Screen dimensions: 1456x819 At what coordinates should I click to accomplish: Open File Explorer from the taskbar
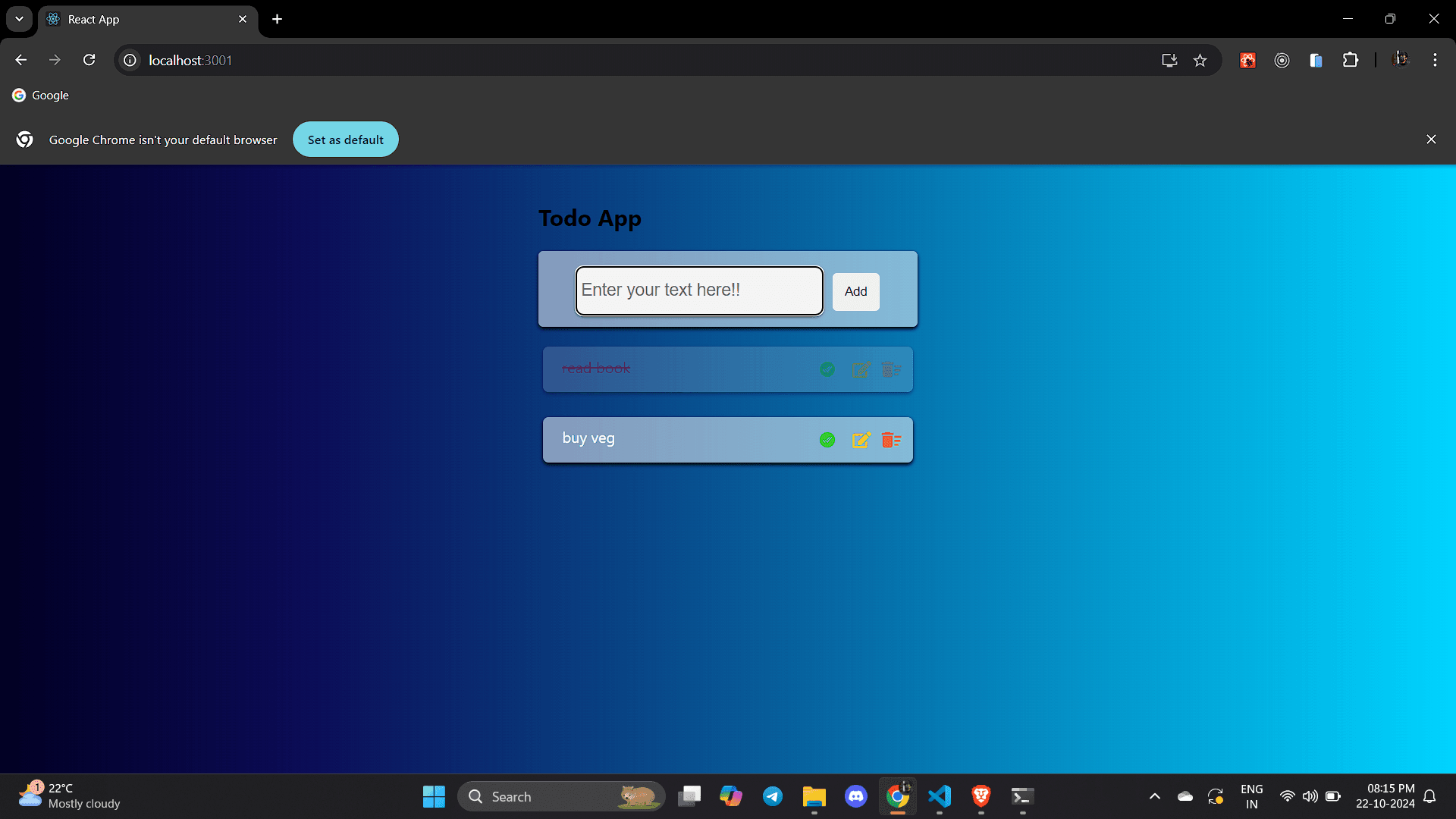pos(814,796)
